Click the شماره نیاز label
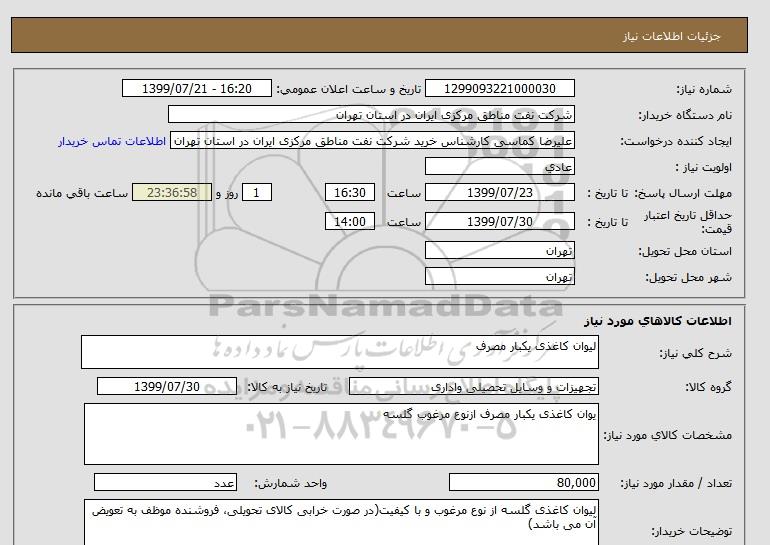Viewport: 770px width, 545px height. click(704, 89)
